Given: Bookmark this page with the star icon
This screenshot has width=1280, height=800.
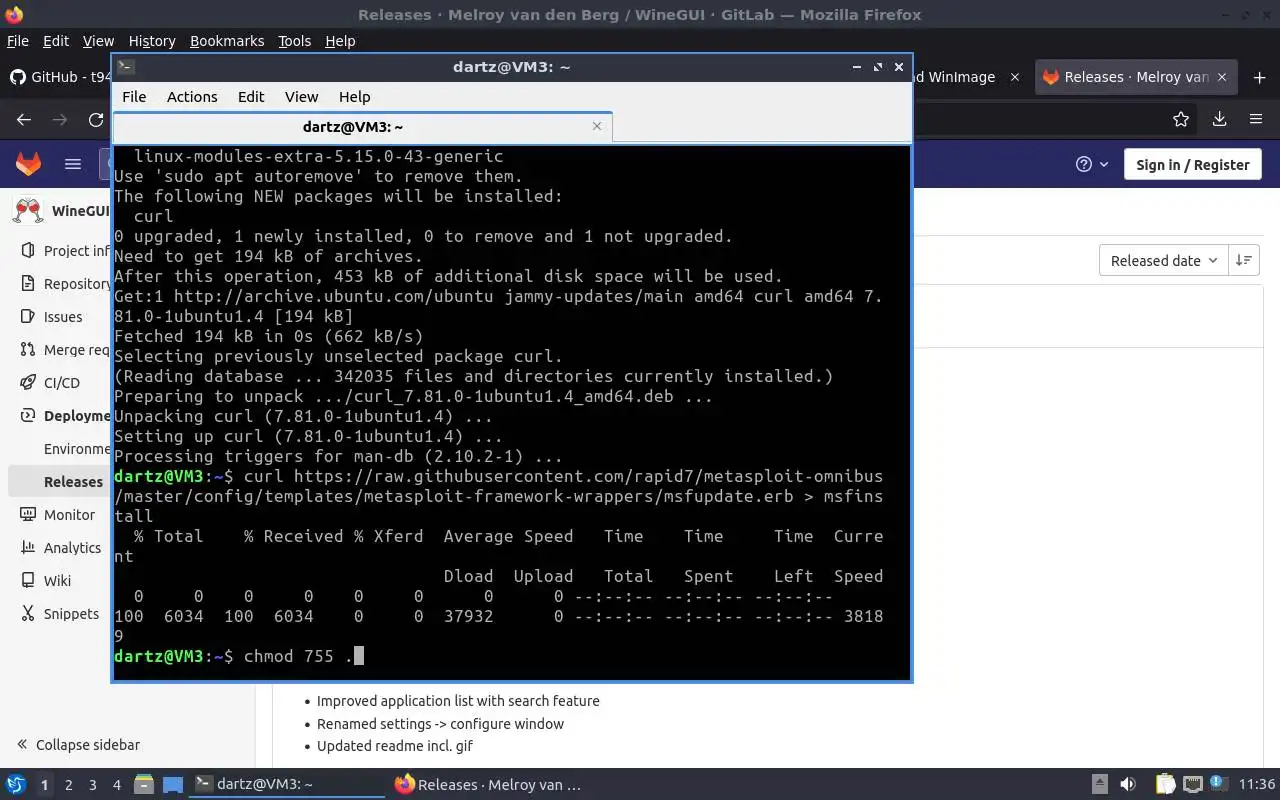Looking at the screenshot, I should click(1181, 119).
